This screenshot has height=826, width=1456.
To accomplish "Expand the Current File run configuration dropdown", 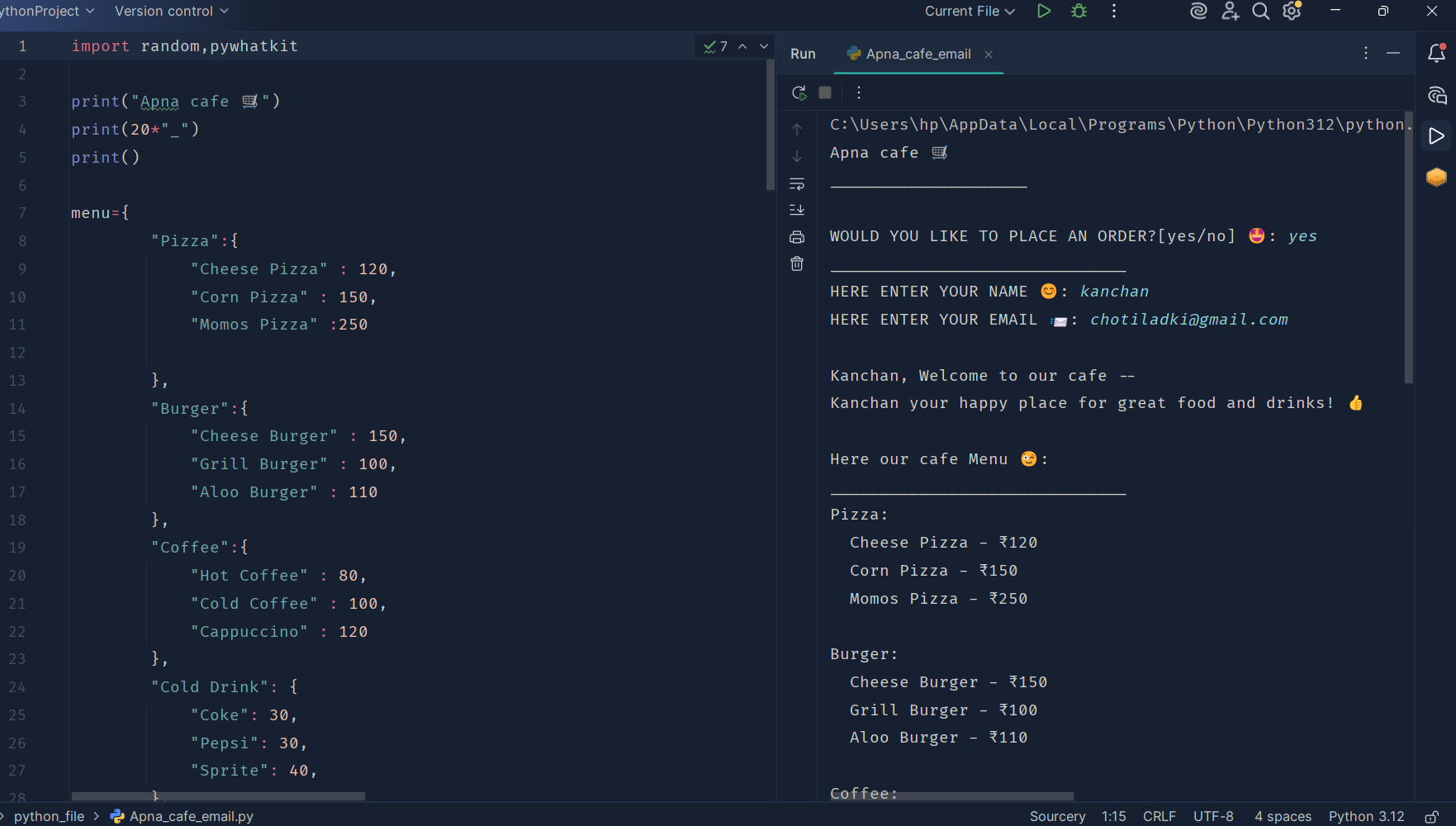I will click(x=970, y=11).
